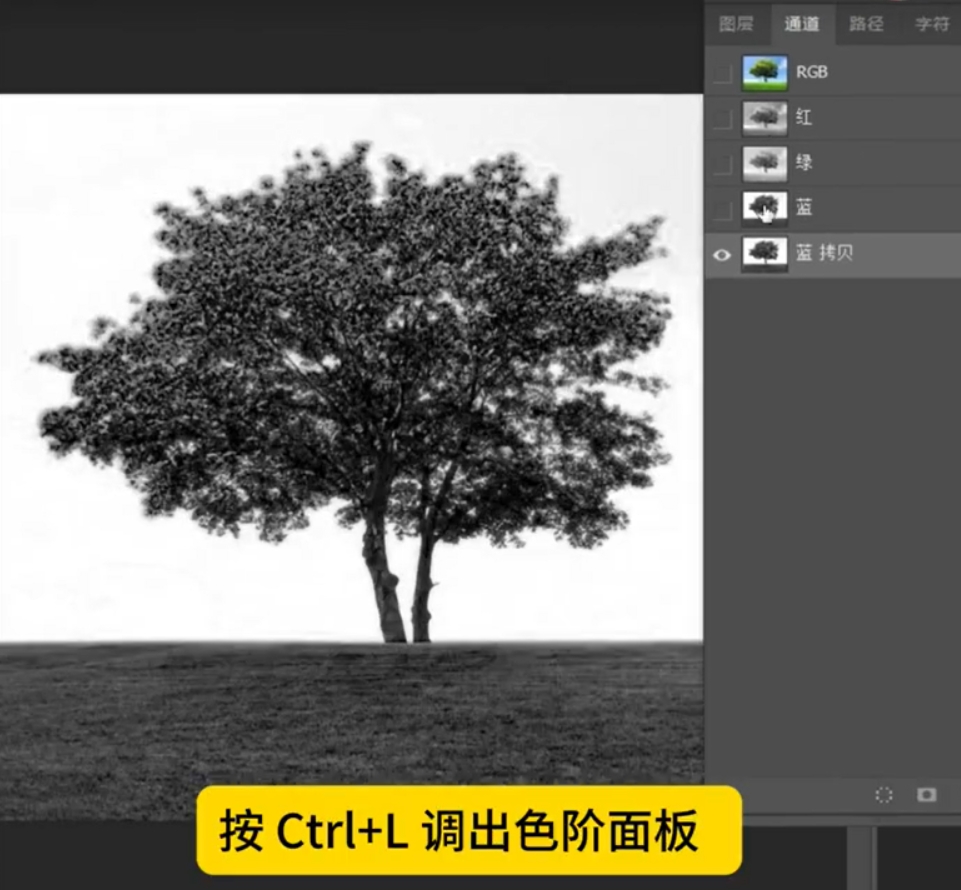Screen dimensions: 961x890
Task: Open the 路径 (Paths) tab
Action: [x=868, y=25]
